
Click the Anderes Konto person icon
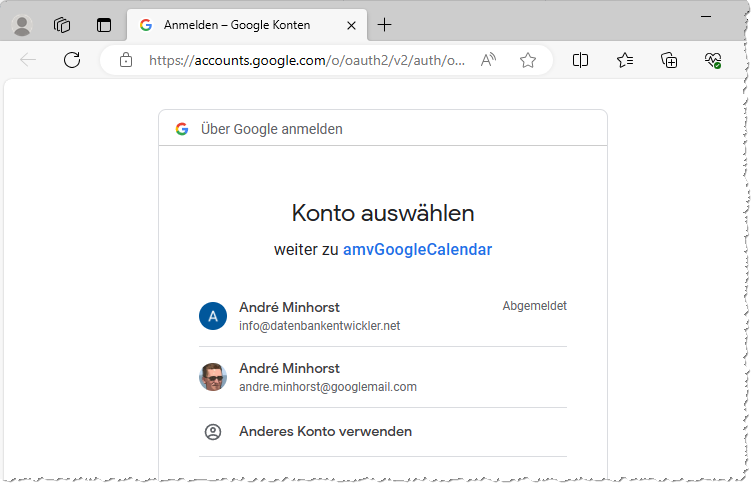coord(213,432)
